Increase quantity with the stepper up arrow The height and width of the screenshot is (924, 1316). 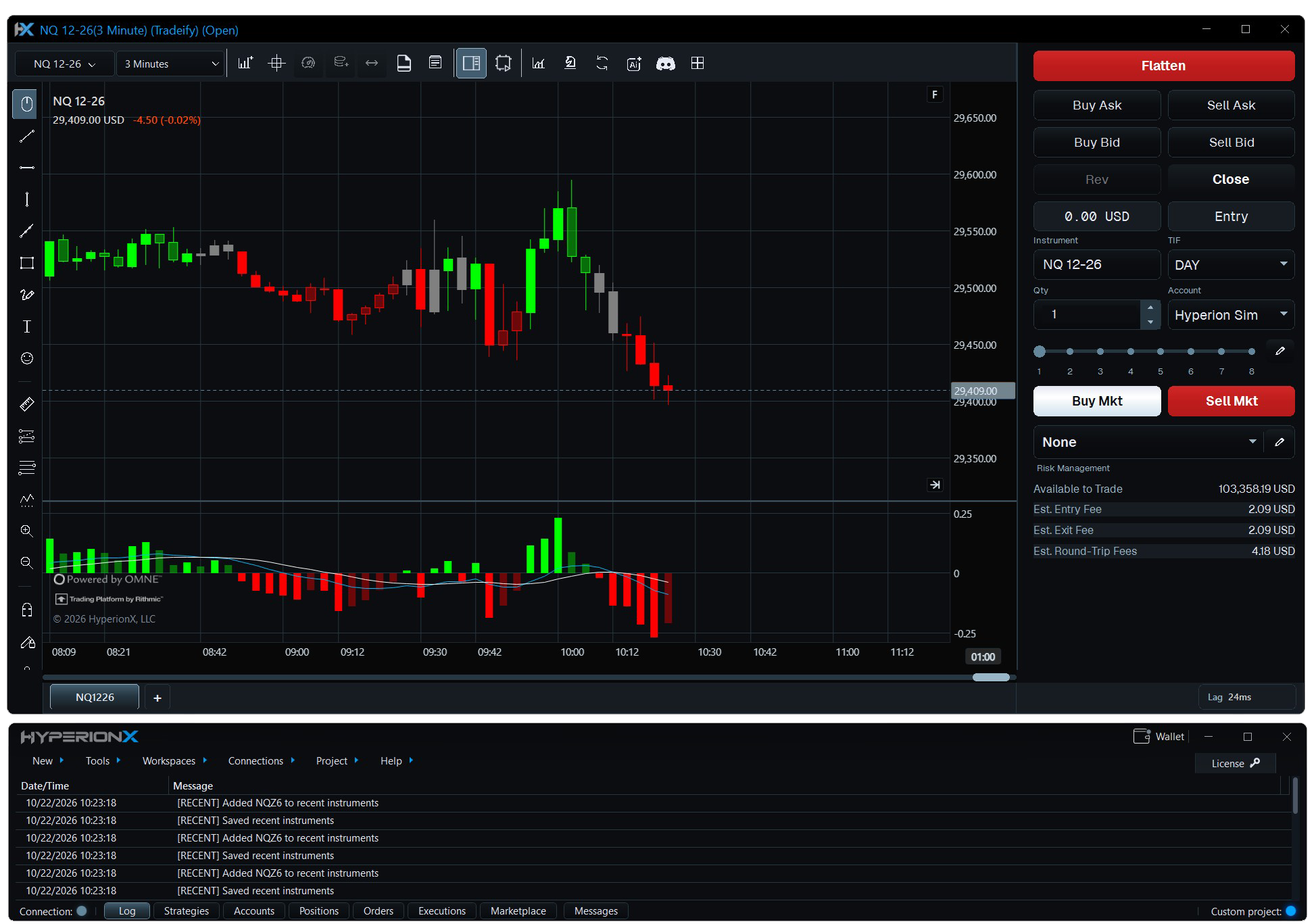pos(1150,308)
